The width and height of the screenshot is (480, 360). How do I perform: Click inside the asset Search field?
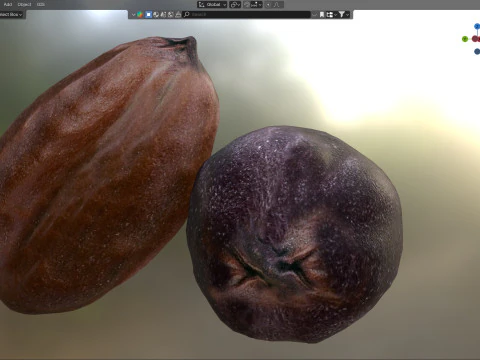247,15
